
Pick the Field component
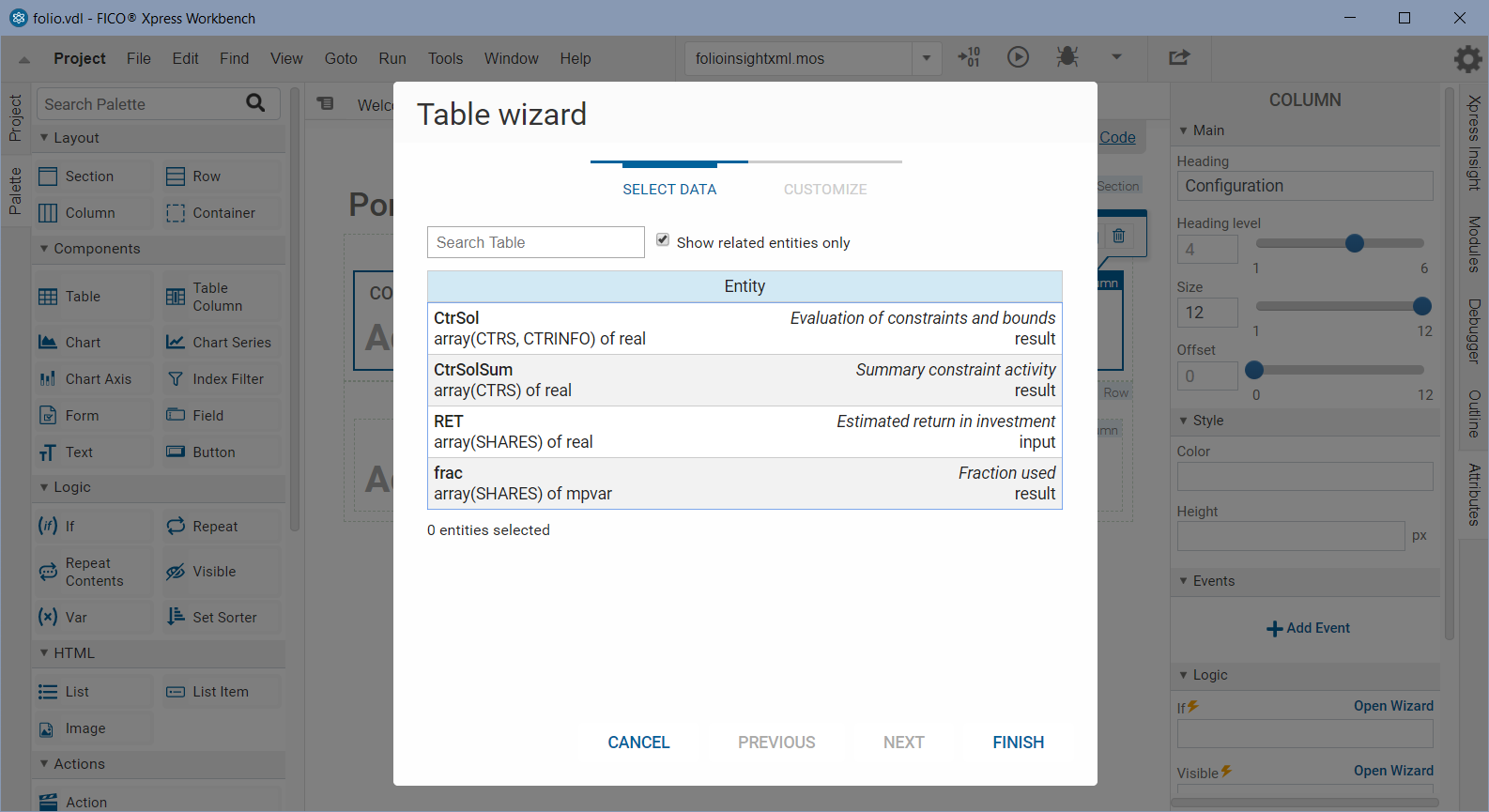222,416
